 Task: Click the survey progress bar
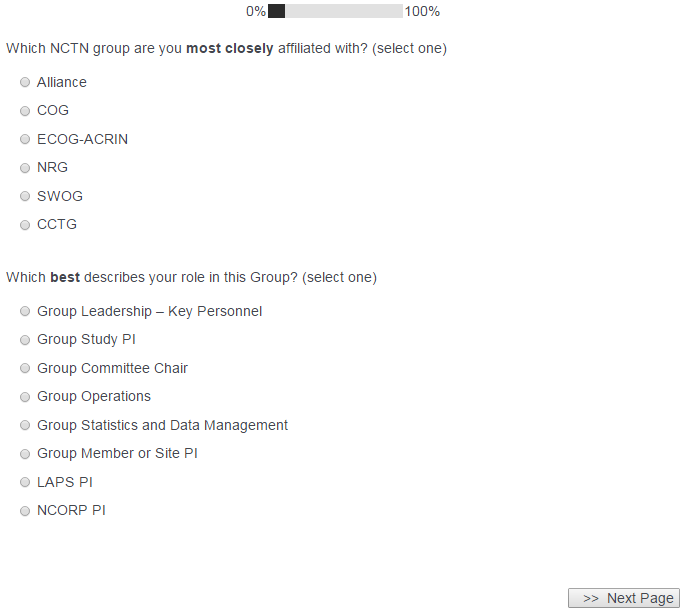coord(335,11)
